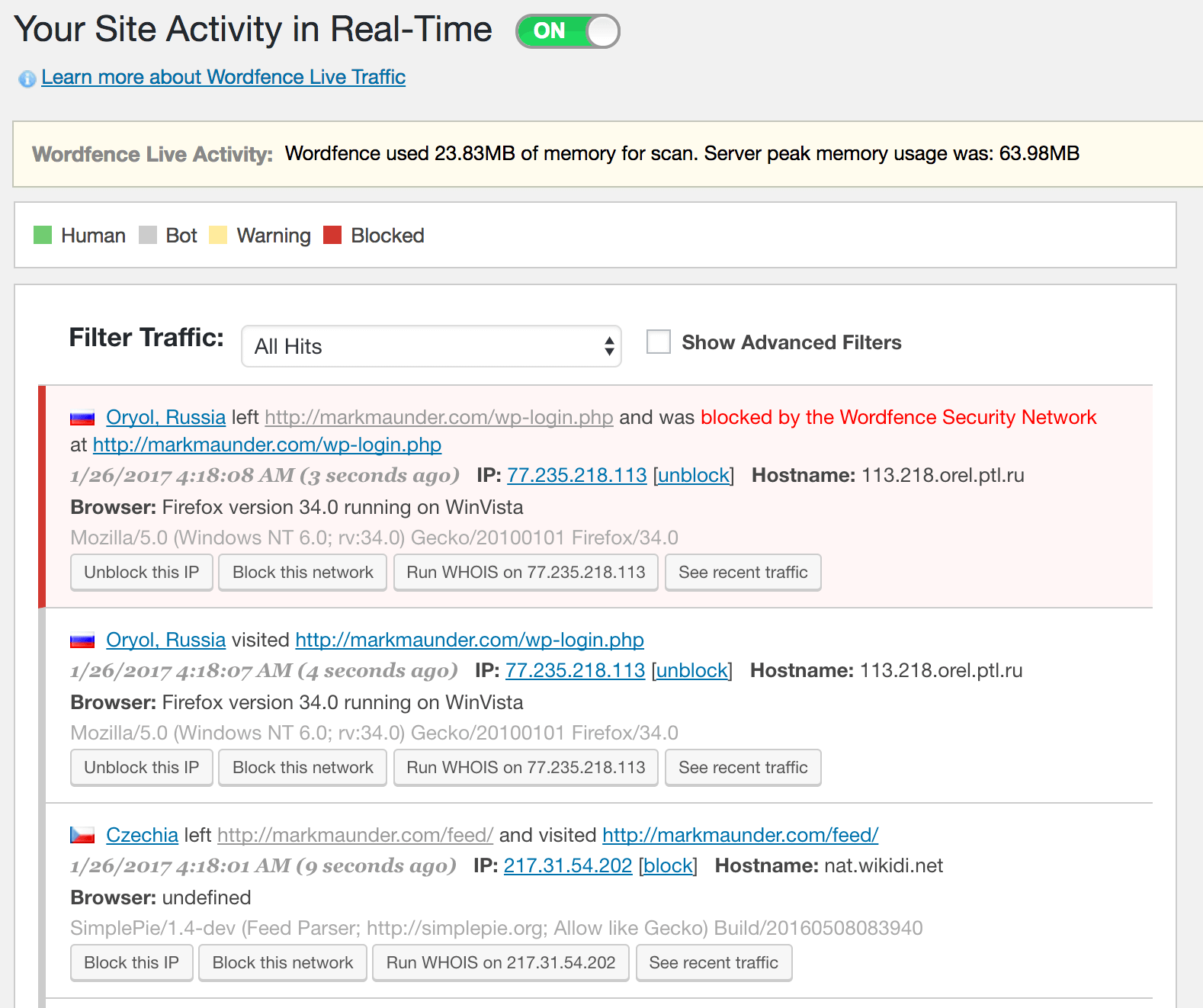Screen dimensions: 1203x1008
Task: Click the Russian flag icon in blocked entry
Action: (x=82, y=418)
